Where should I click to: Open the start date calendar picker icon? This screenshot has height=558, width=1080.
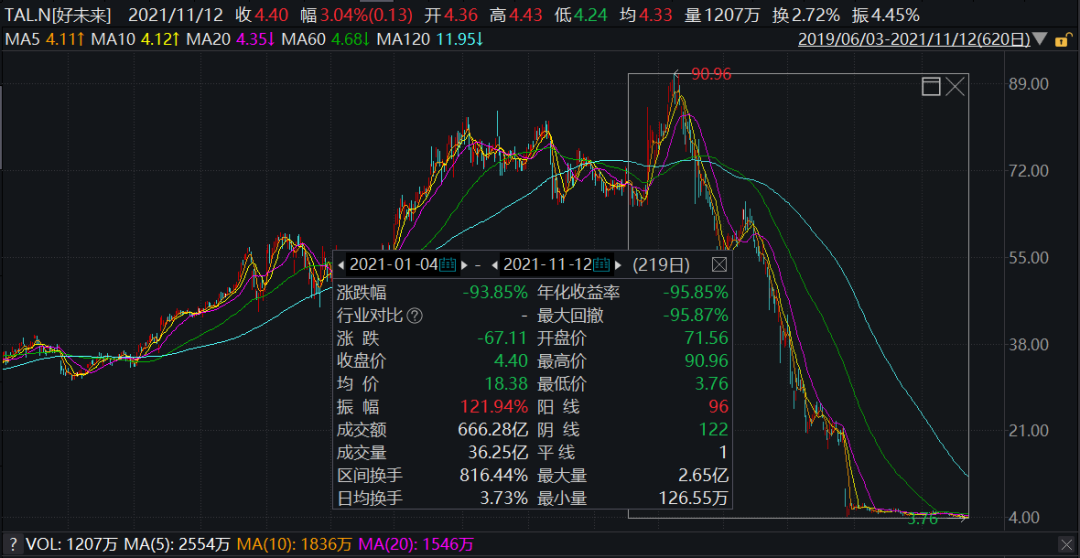447,265
